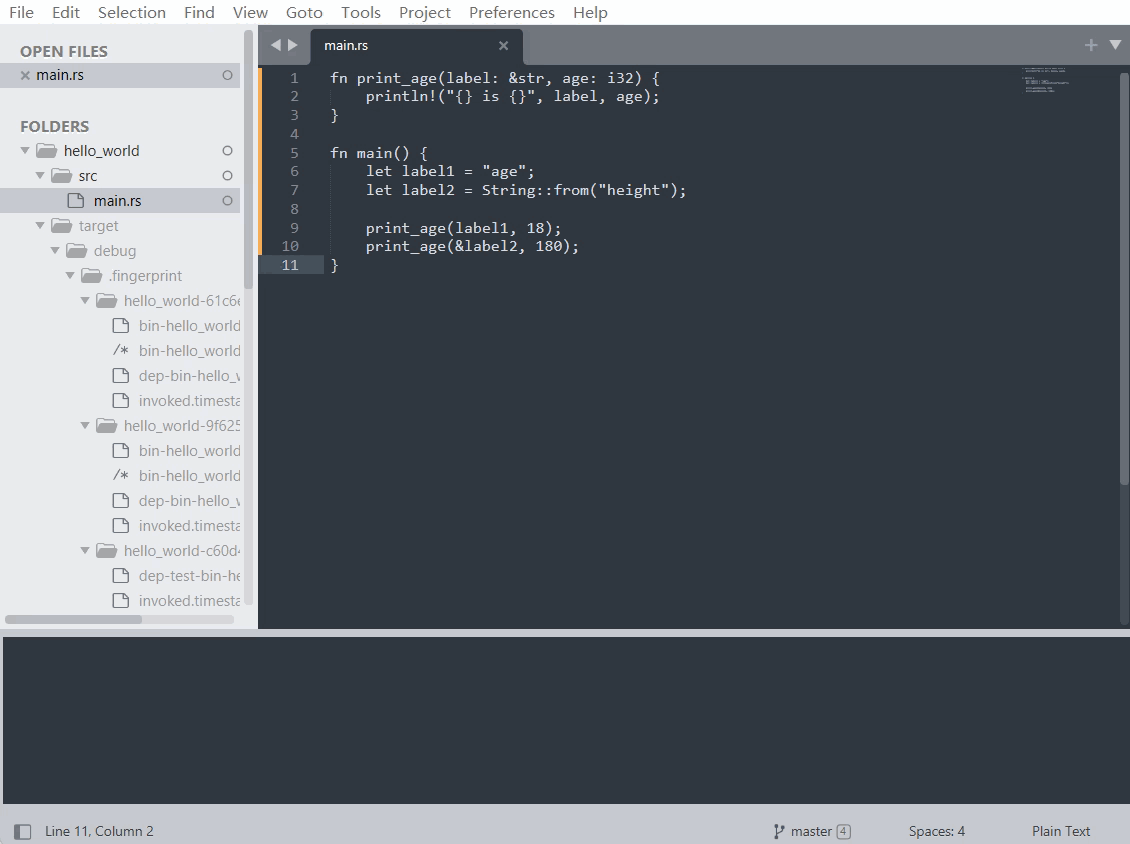The image size is (1130, 844).
Task: Click the horizontal scrollbar below the sidebar
Action: pyautogui.click(x=73, y=619)
